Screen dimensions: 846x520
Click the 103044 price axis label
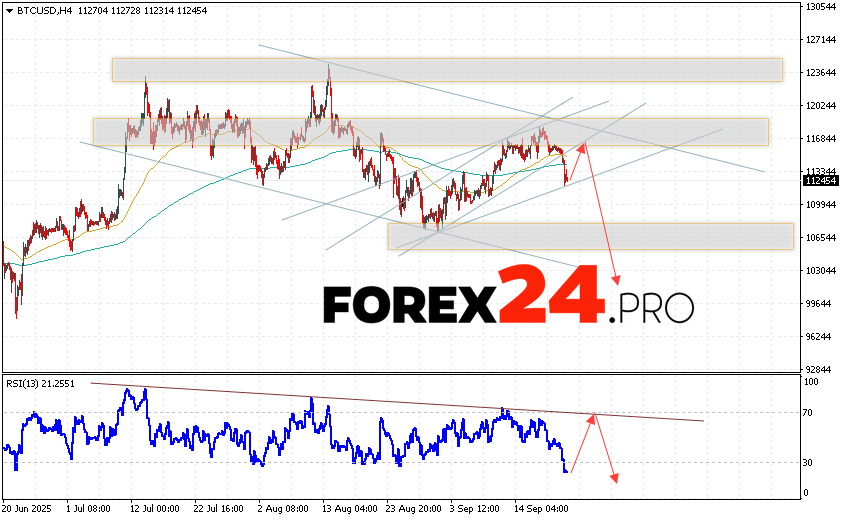point(821,271)
